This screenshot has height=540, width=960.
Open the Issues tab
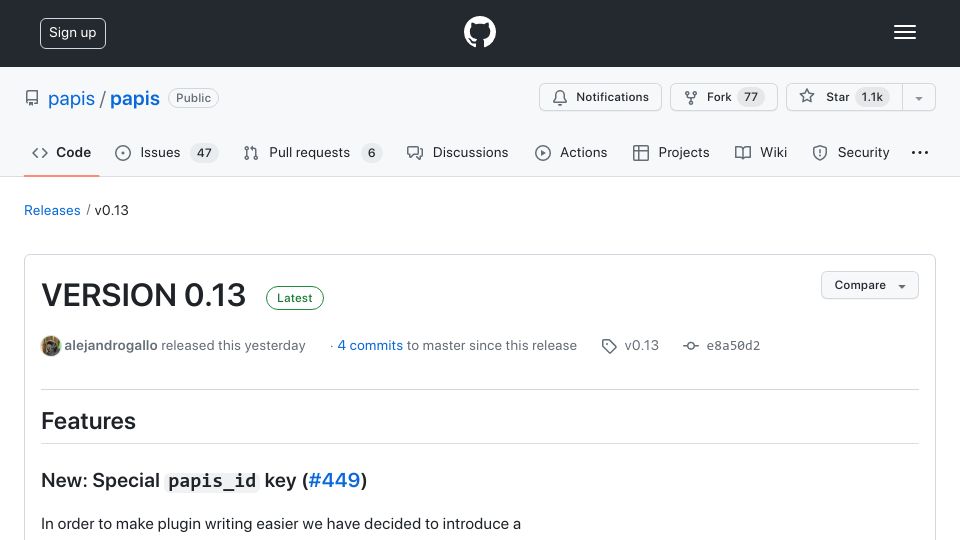coord(166,152)
